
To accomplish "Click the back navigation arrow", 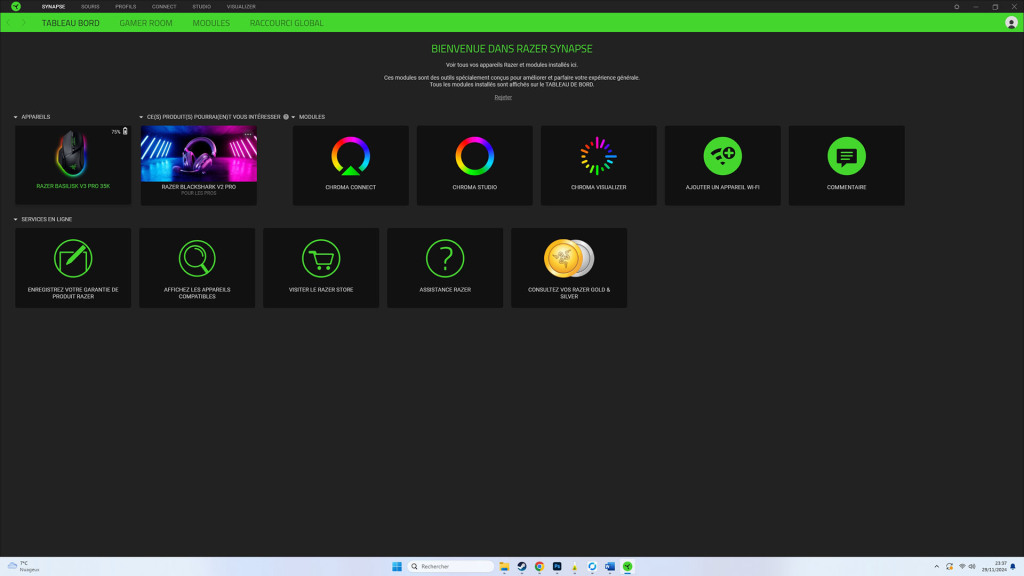I will pos(8,23).
